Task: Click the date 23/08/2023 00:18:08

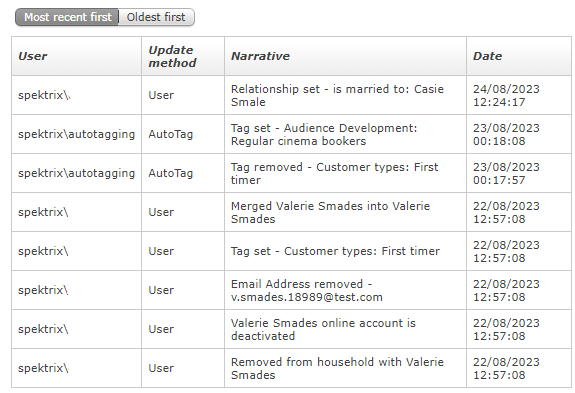Action: point(506,135)
